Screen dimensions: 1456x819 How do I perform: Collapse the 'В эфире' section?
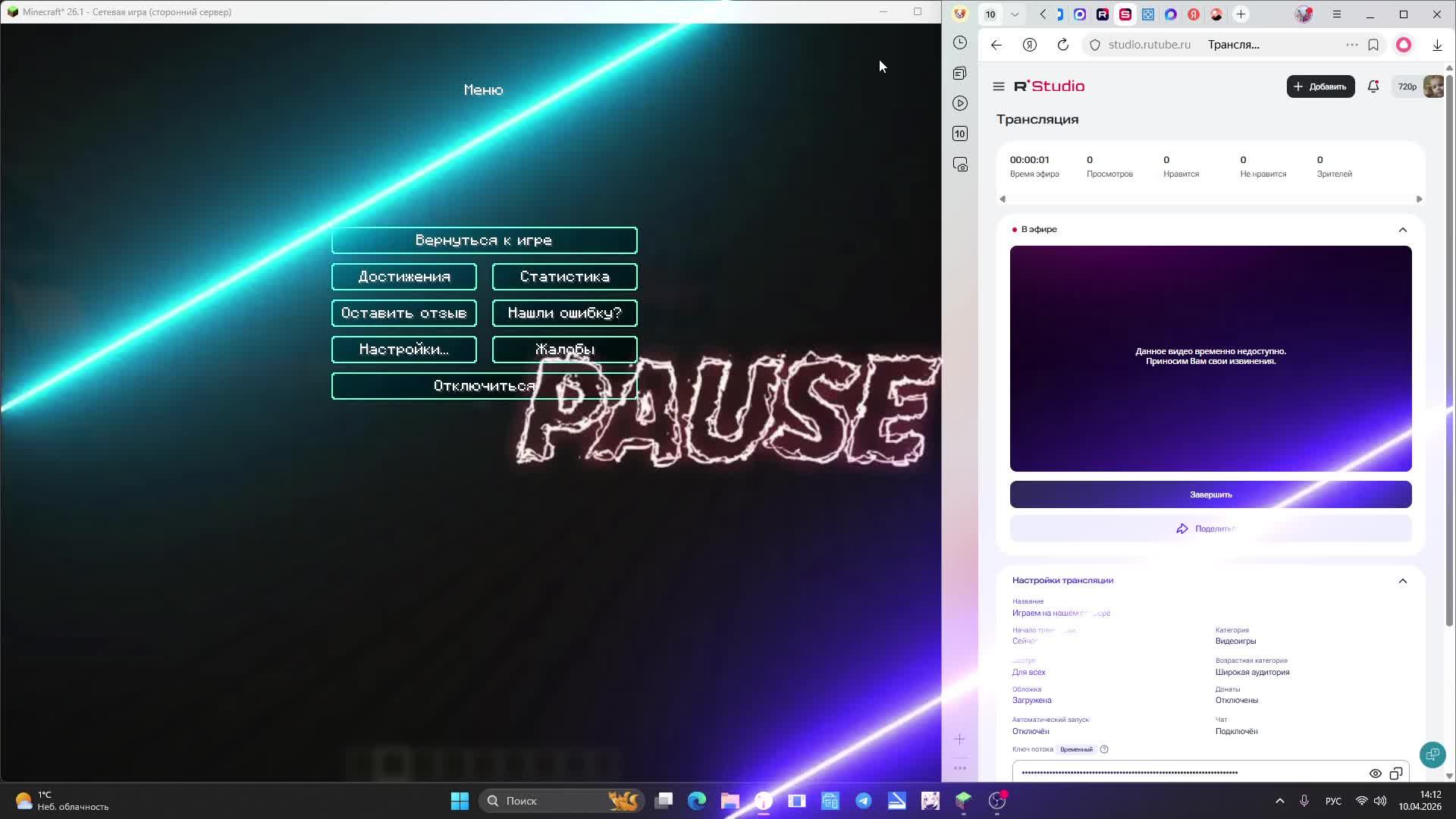click(x=1402, y=230)
